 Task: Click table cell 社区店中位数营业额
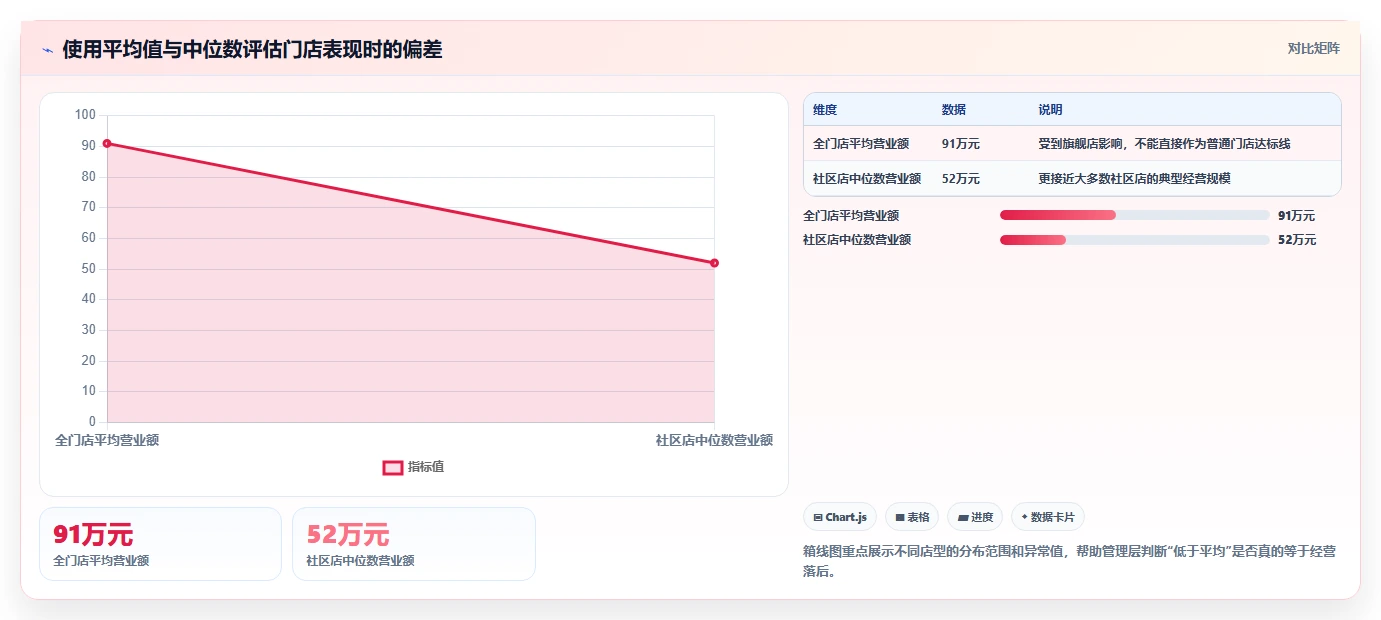867,179
